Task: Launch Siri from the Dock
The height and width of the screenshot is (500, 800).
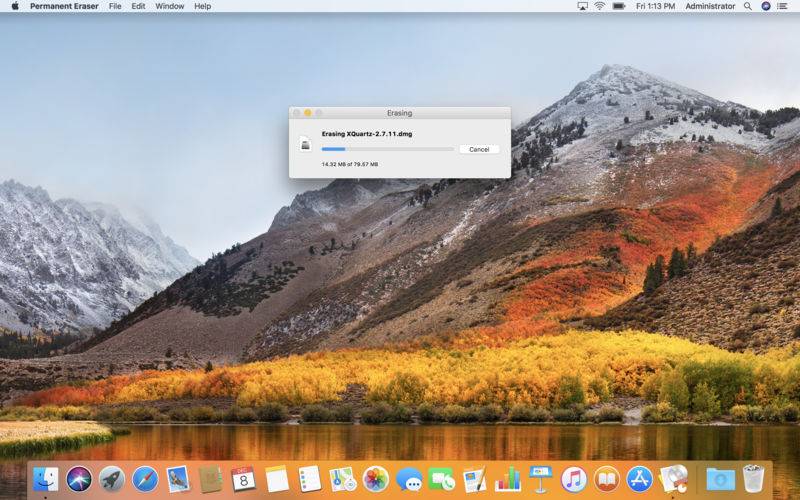Action: (x=79, y=480)
